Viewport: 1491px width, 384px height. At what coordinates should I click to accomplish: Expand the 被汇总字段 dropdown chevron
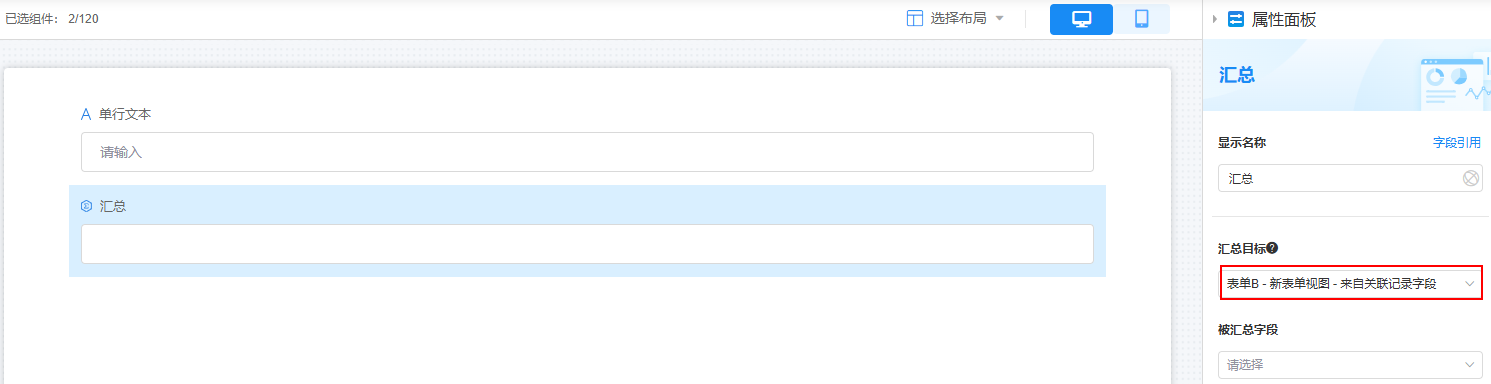click(1469, 365)
